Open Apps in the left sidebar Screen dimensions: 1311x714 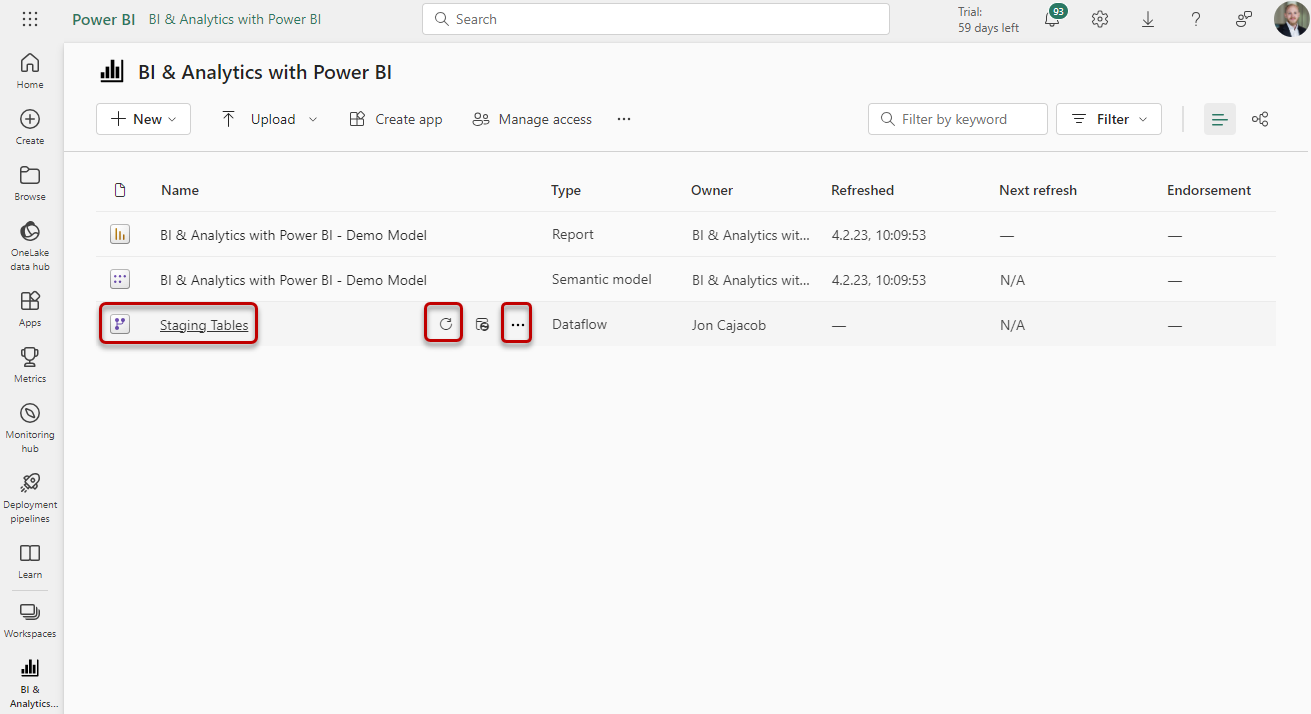(30, 308)
